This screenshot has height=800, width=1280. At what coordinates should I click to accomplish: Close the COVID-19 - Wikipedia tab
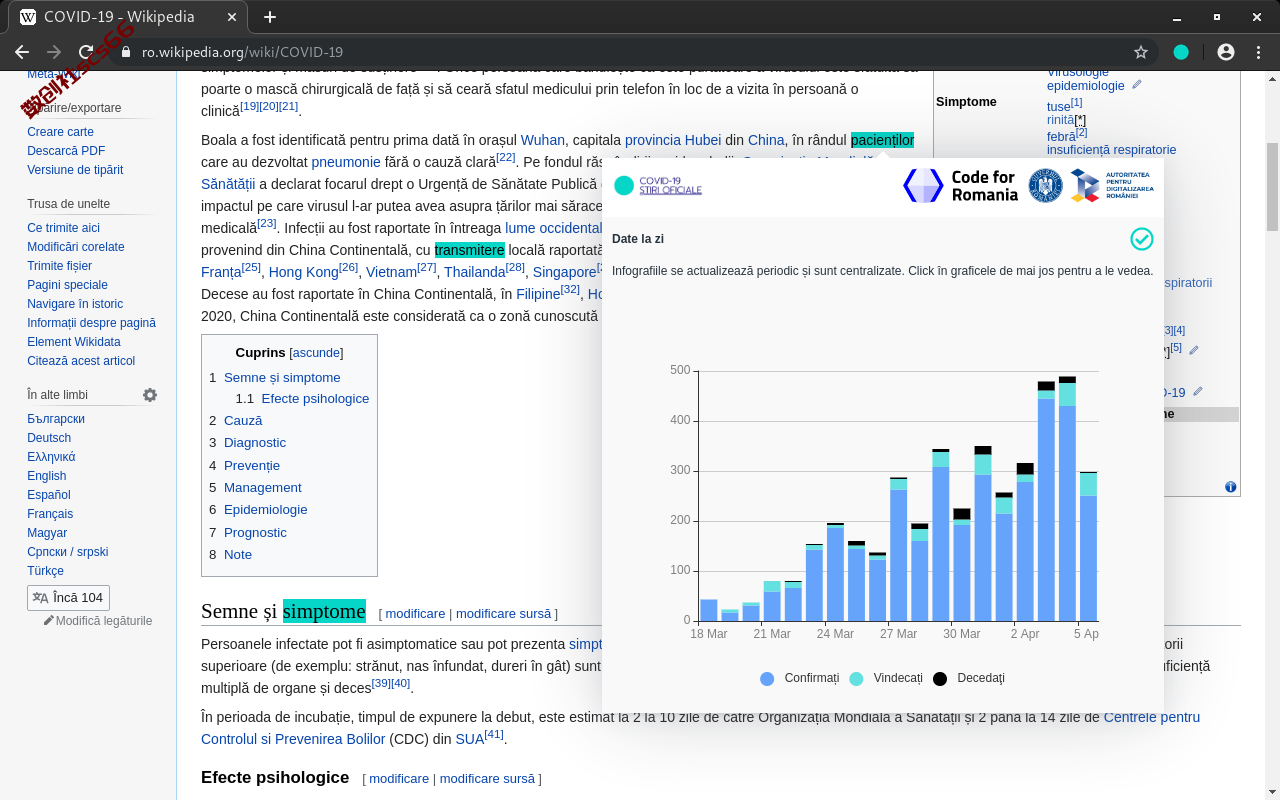tap(232, 17)
